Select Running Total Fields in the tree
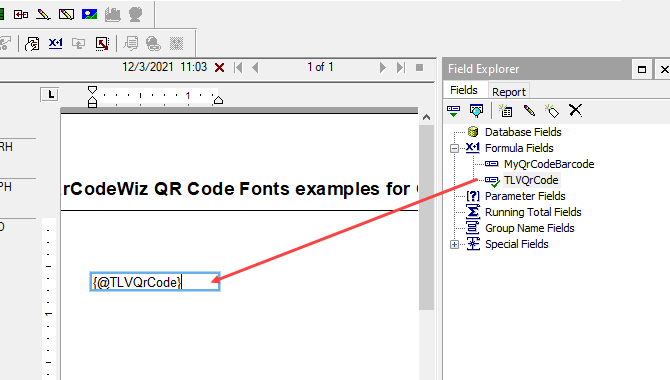The image size is (670, 380). pos(533,212)
